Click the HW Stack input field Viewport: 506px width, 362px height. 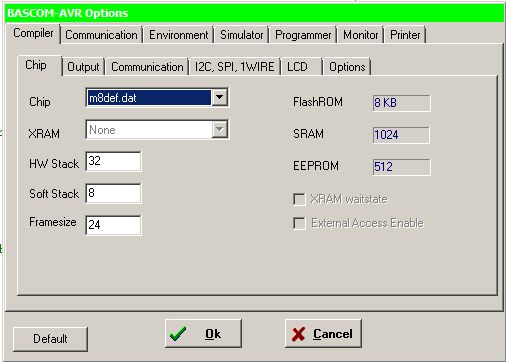[x=113, y=161]
